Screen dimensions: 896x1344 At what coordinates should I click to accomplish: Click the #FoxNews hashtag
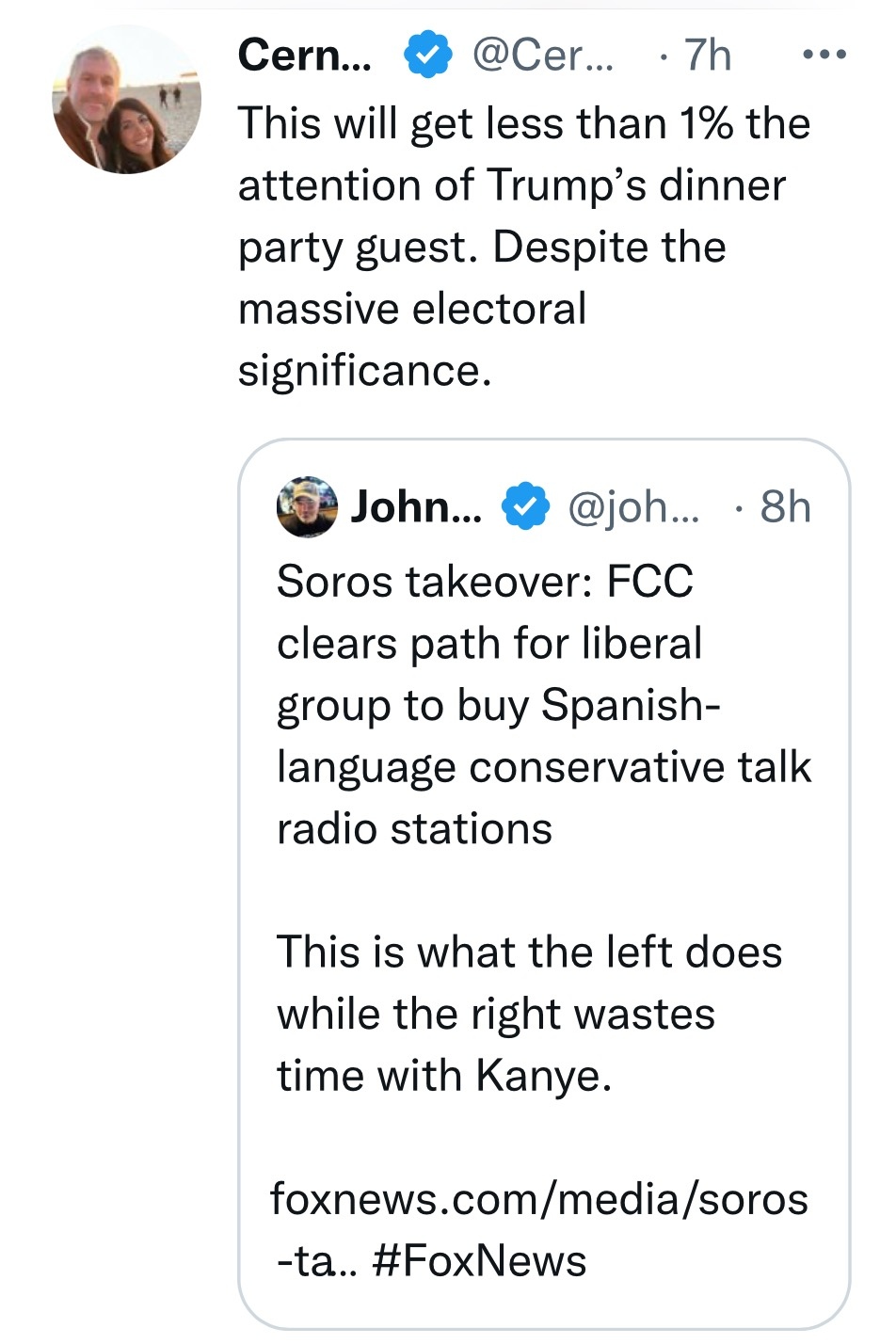pyautogui.click(x=479, y=1261)
